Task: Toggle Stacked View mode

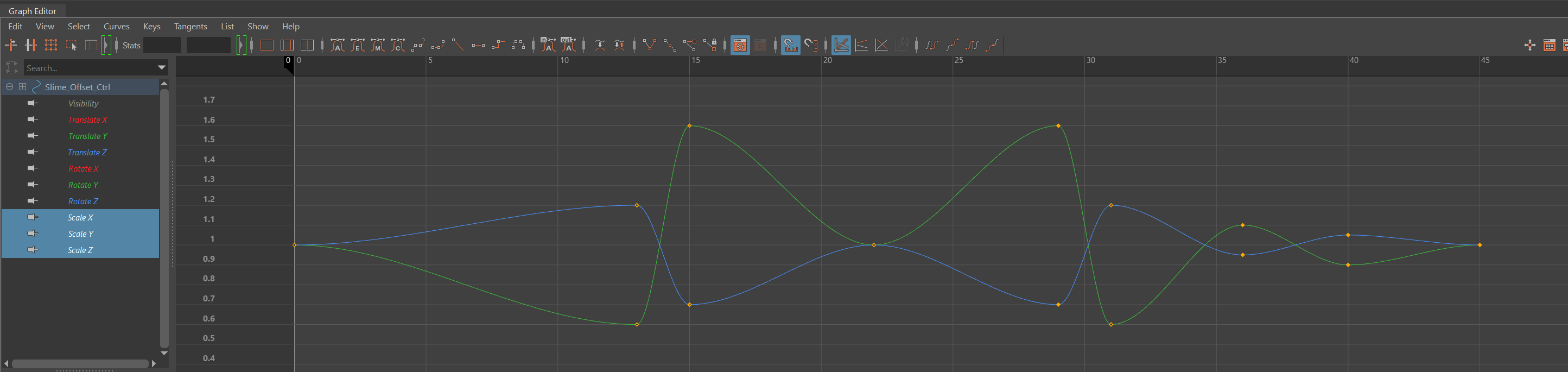Action: (861, 45)
